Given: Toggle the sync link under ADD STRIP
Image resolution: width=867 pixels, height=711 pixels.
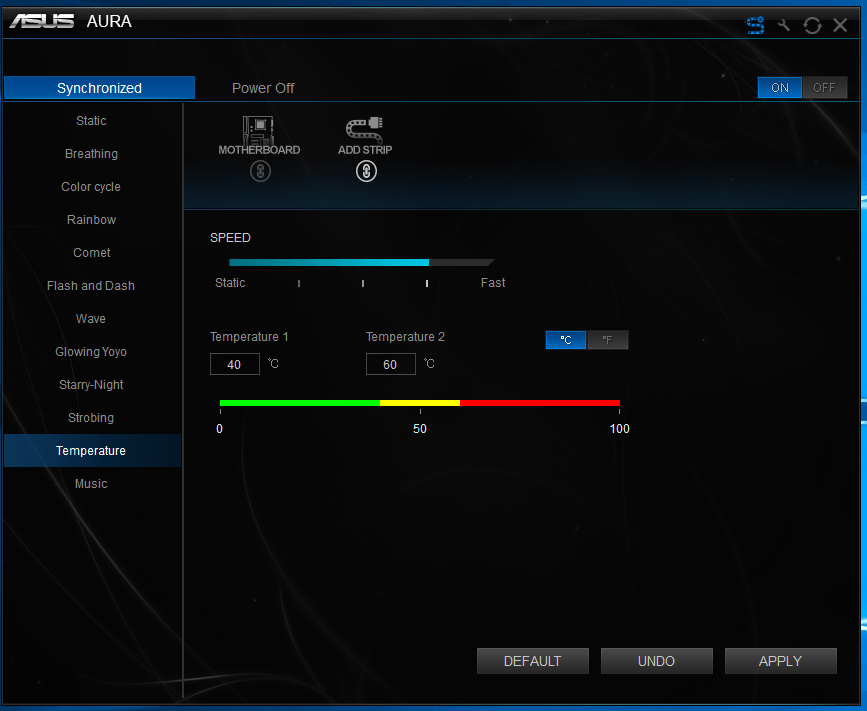Looking at the screenshot, I should [366, 171].
